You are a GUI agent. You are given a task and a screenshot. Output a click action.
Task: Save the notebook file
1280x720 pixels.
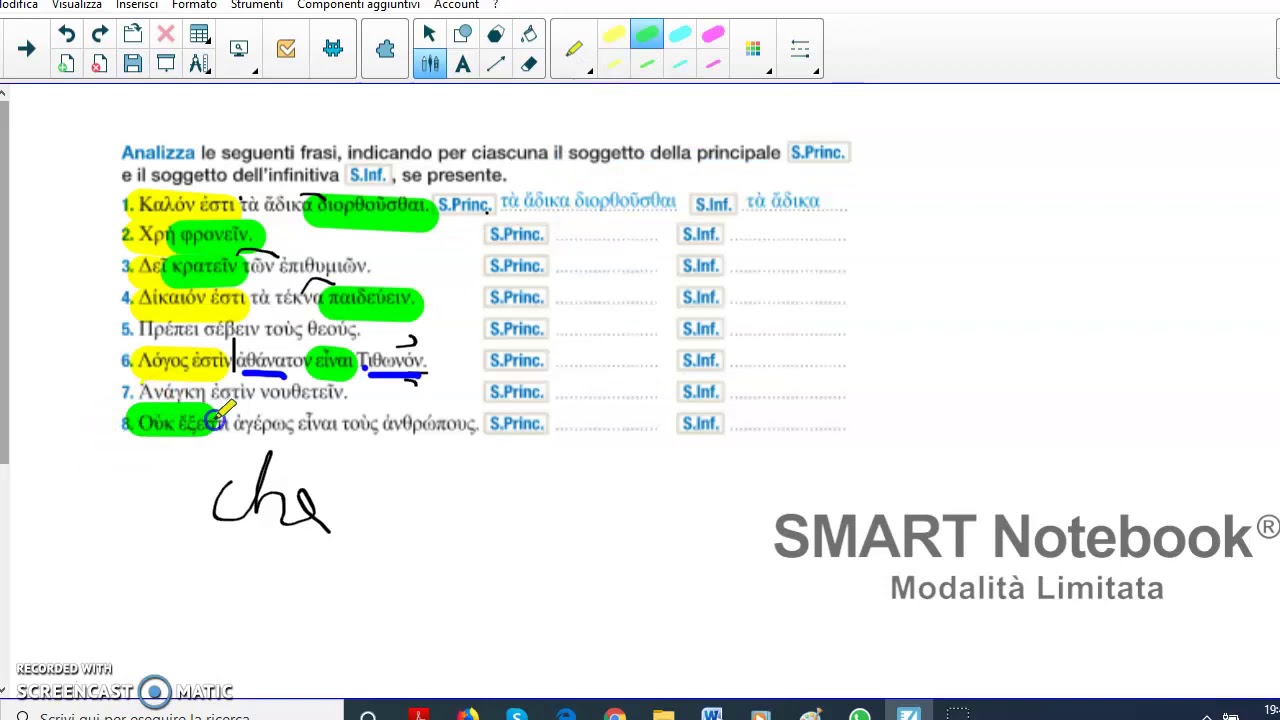point(132,65)
